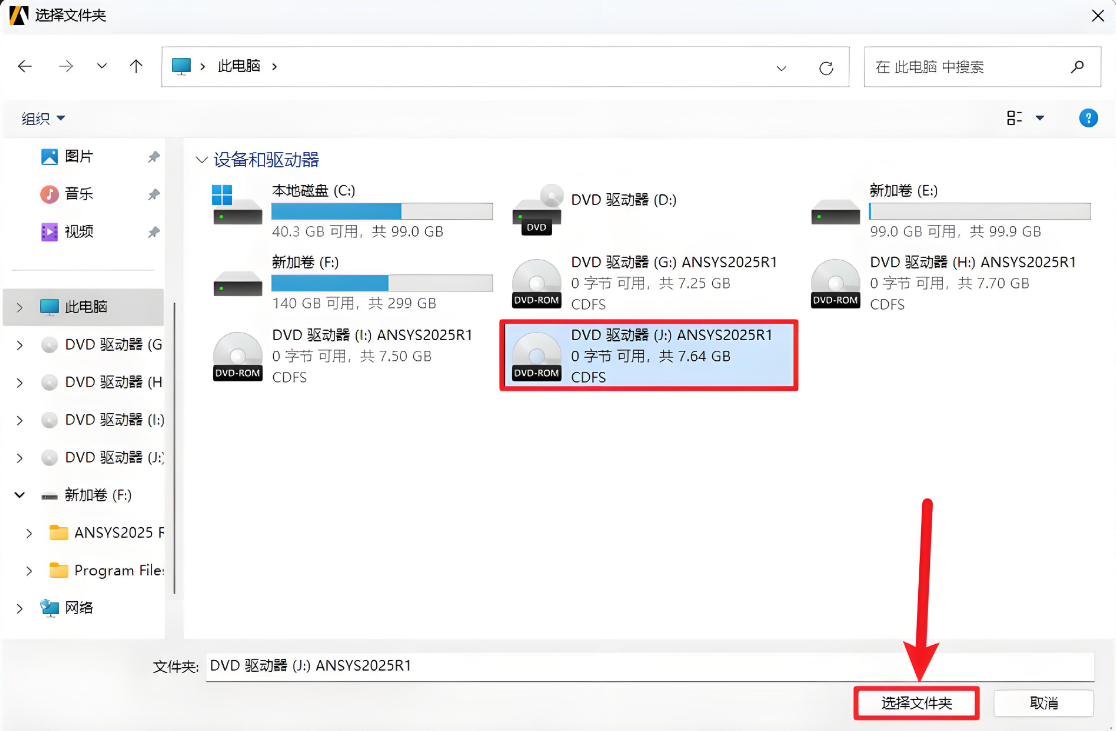1116x731 pixels.
Task: Go back with the left arrow
Action: 25,66
